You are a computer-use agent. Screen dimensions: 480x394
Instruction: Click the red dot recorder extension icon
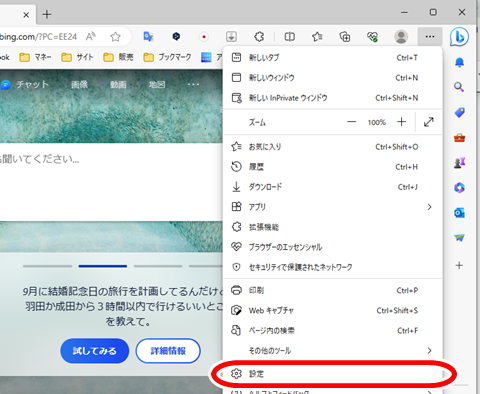click(x=204, y=36)
